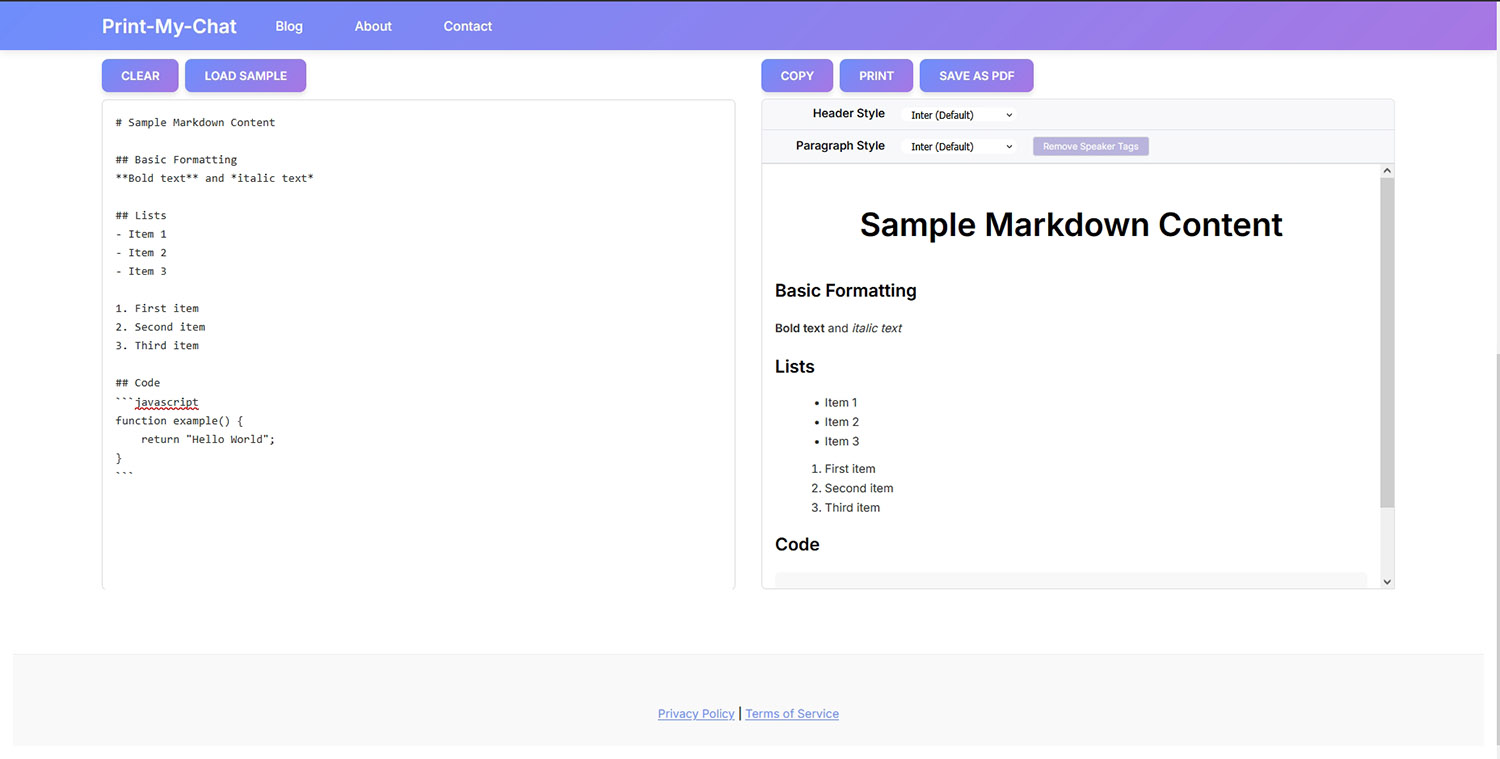The height and width of the screenshot is (759, 1500).
Task: Open the Paragraph Style font dropdown
Action: (957, 146)
